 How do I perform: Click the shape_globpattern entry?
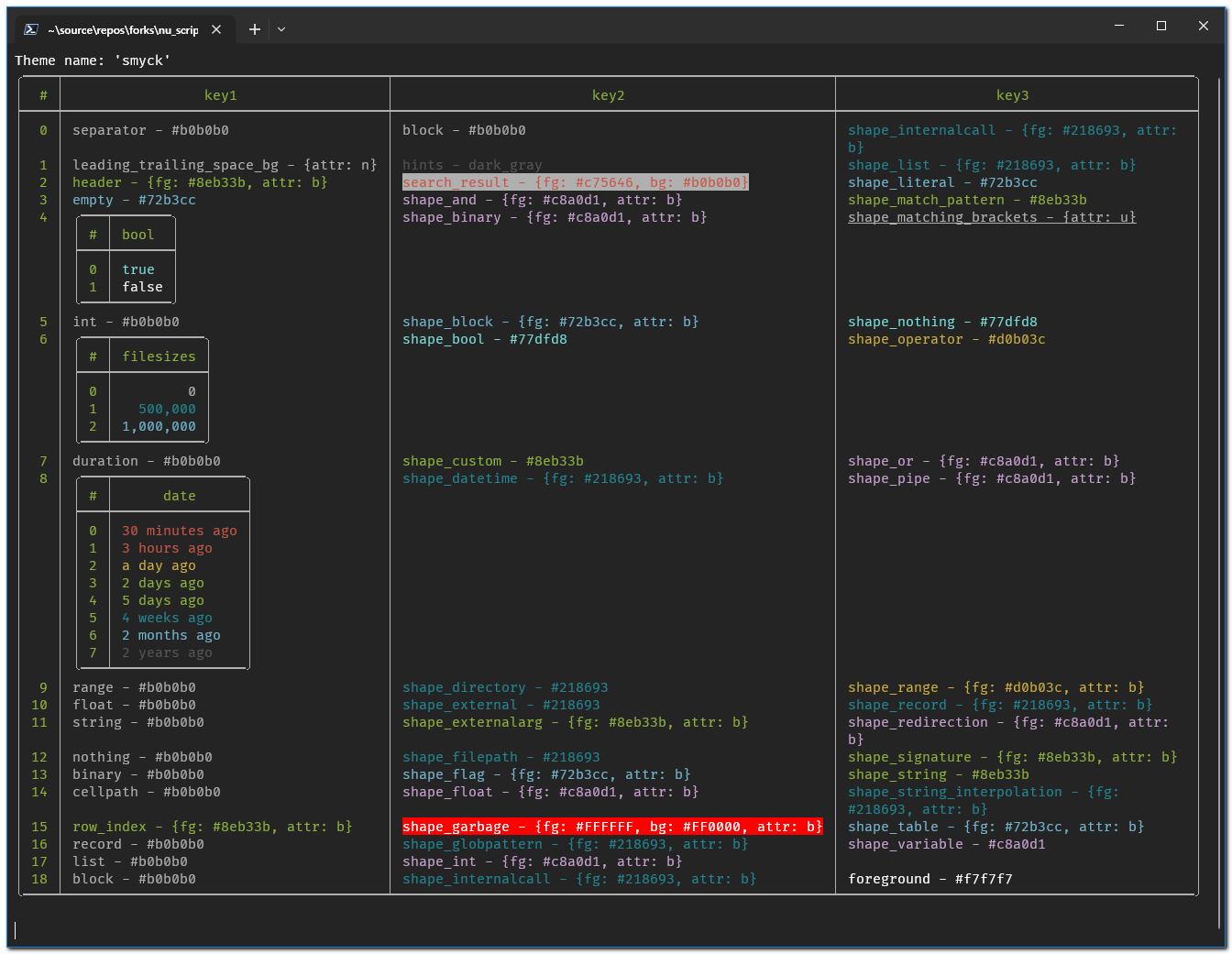coord(576,844)
